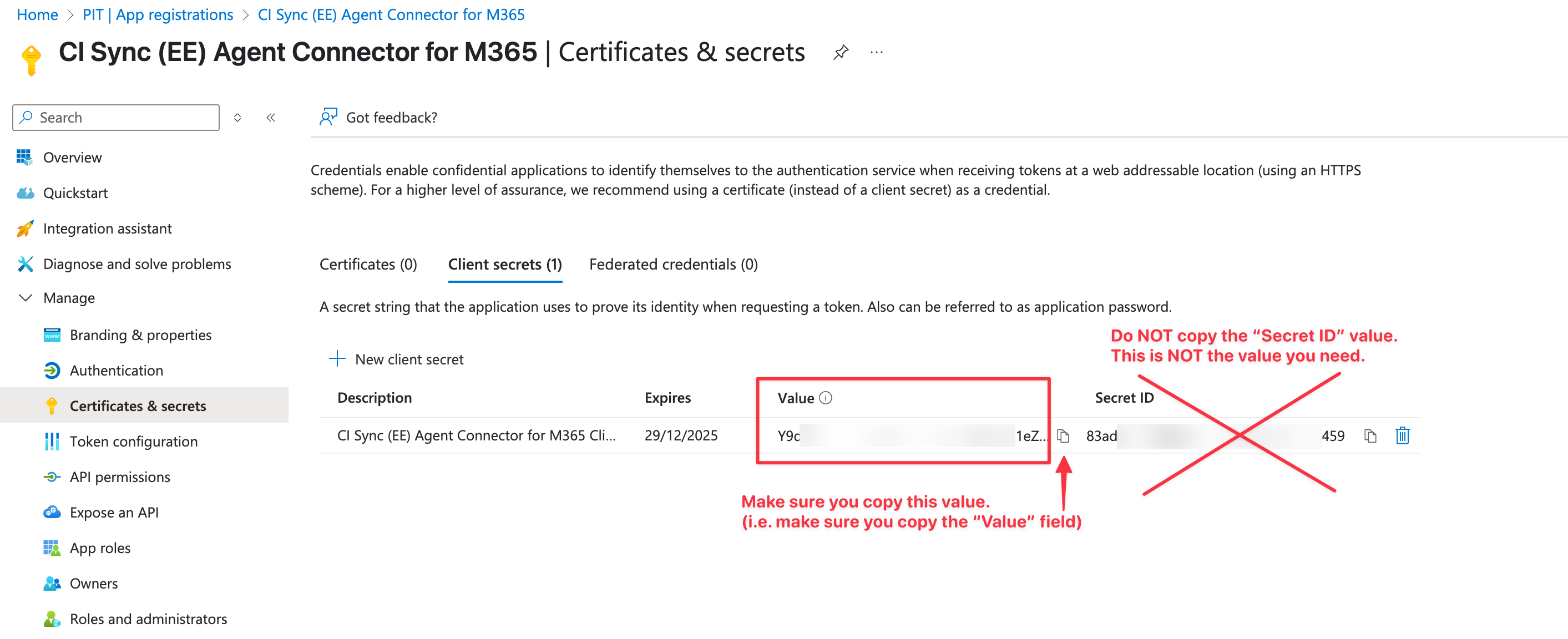Pin this blade using the pin icon

(x=841, y=52)
